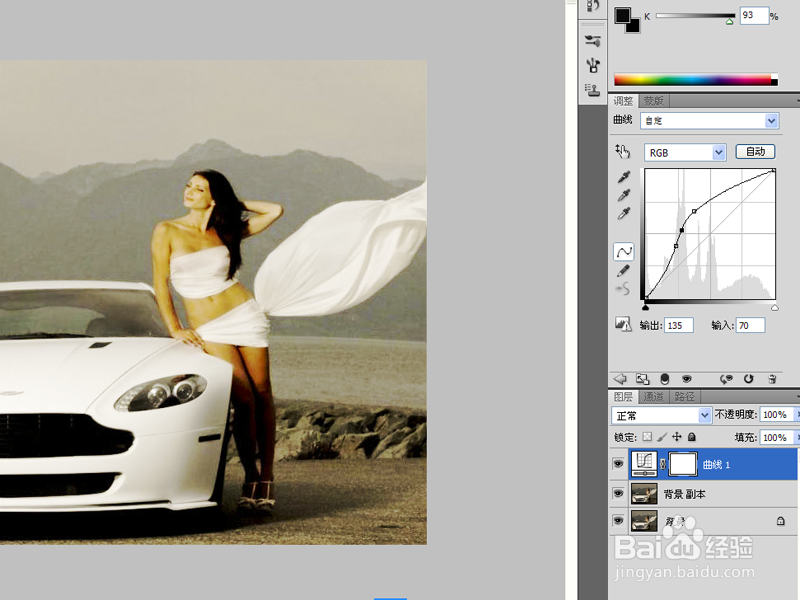This screenshot has height=600, width=800.
Task: Select the 曲线 1 layer name
Action: [716, 464]
